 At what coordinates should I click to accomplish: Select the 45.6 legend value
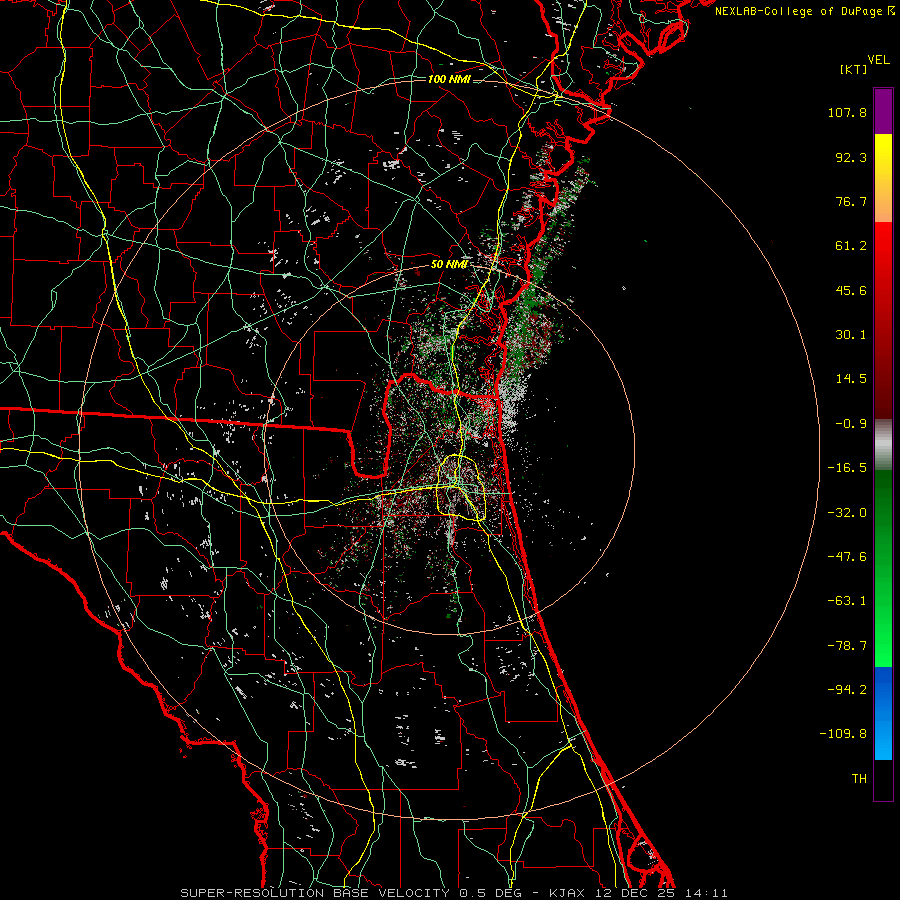pos(851,290)
